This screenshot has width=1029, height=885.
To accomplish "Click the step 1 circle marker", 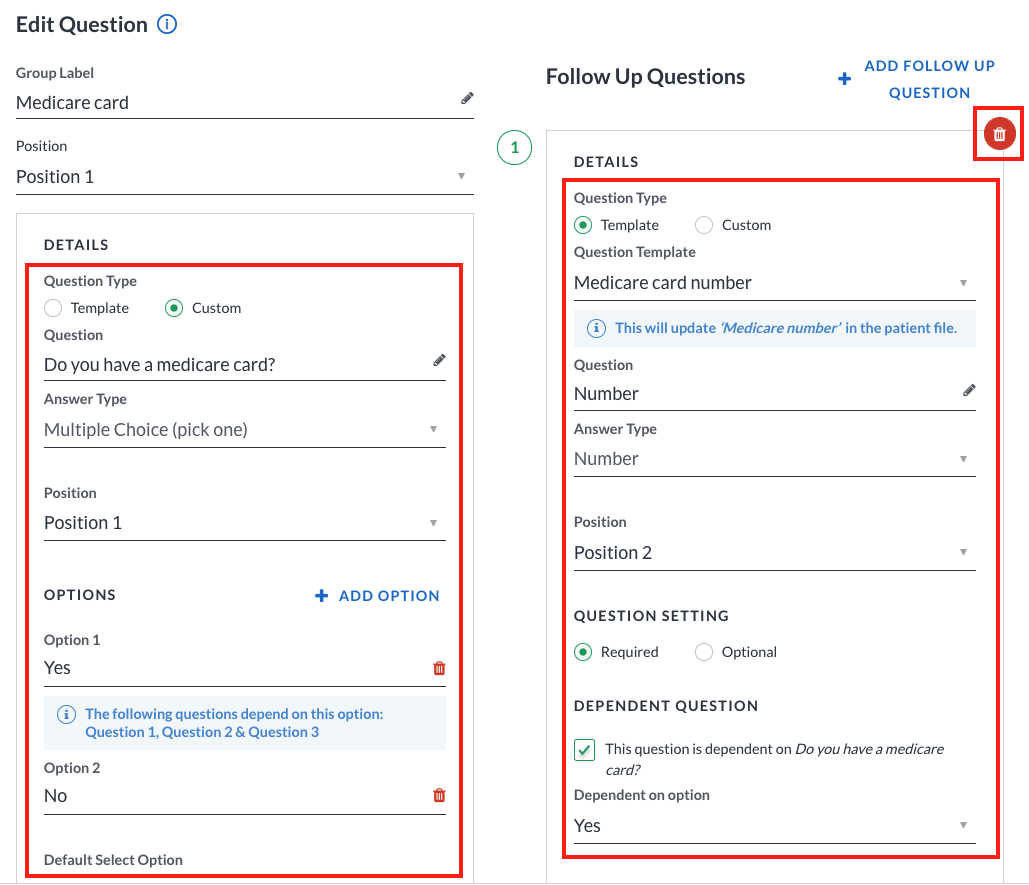I will (514, 147).
